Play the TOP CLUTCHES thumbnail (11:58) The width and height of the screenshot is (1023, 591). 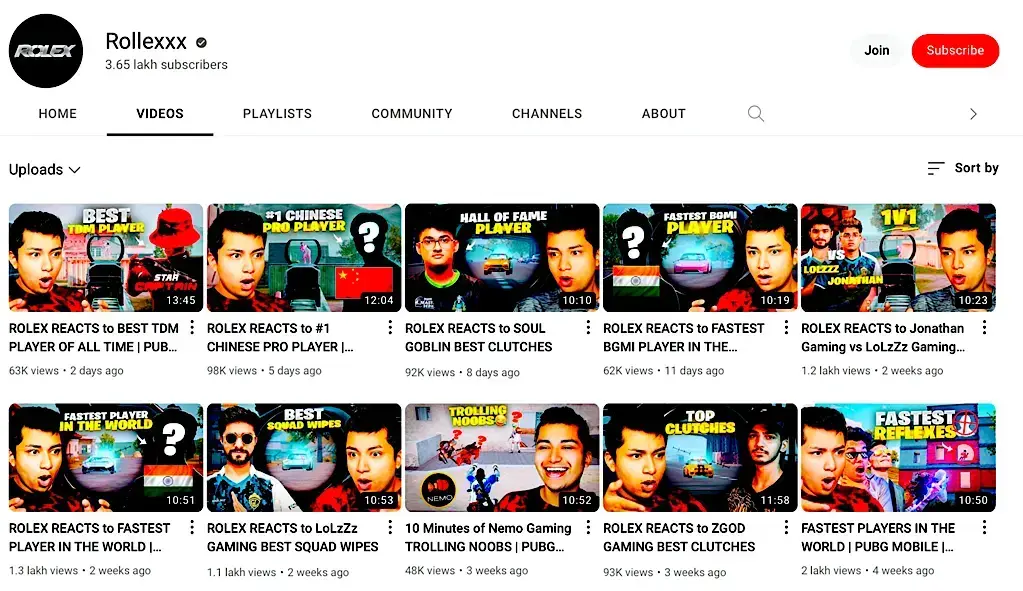[700, 457]
